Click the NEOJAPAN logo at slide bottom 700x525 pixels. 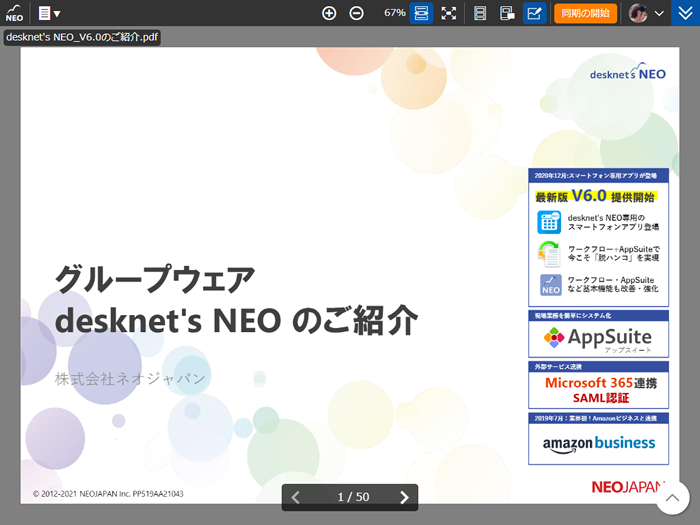[629, 487]
